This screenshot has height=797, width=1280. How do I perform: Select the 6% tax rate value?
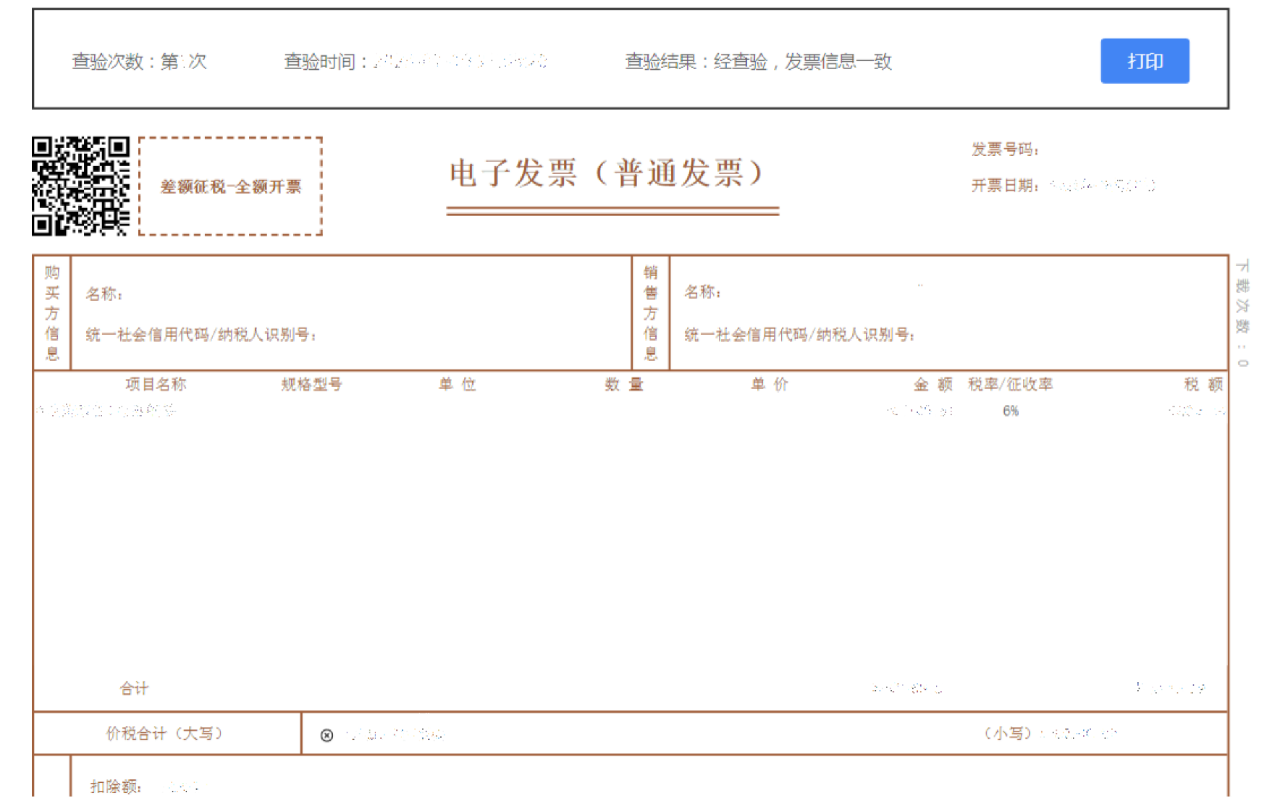(1010, 411)
